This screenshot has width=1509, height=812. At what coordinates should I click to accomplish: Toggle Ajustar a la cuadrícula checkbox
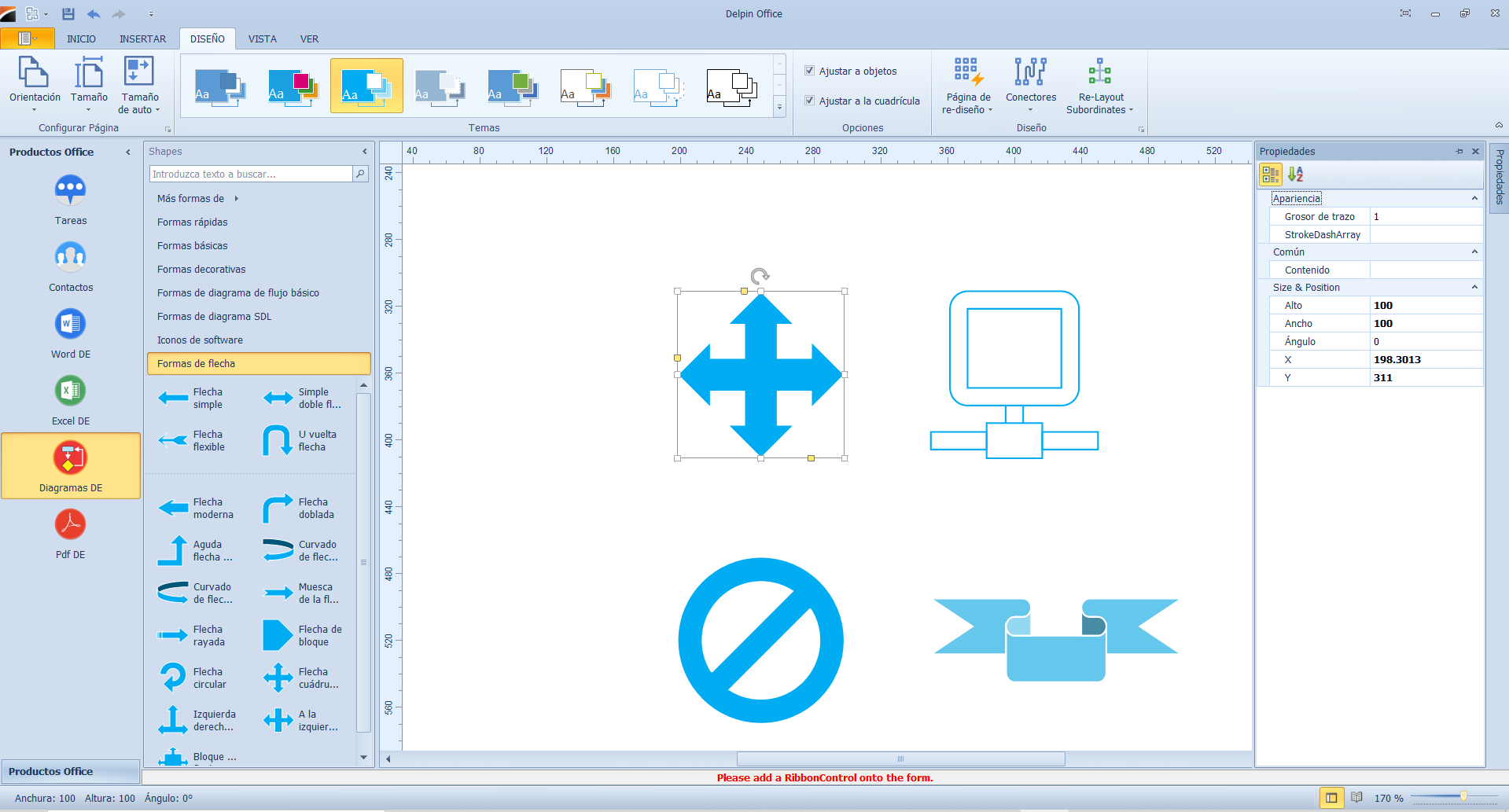809,101
